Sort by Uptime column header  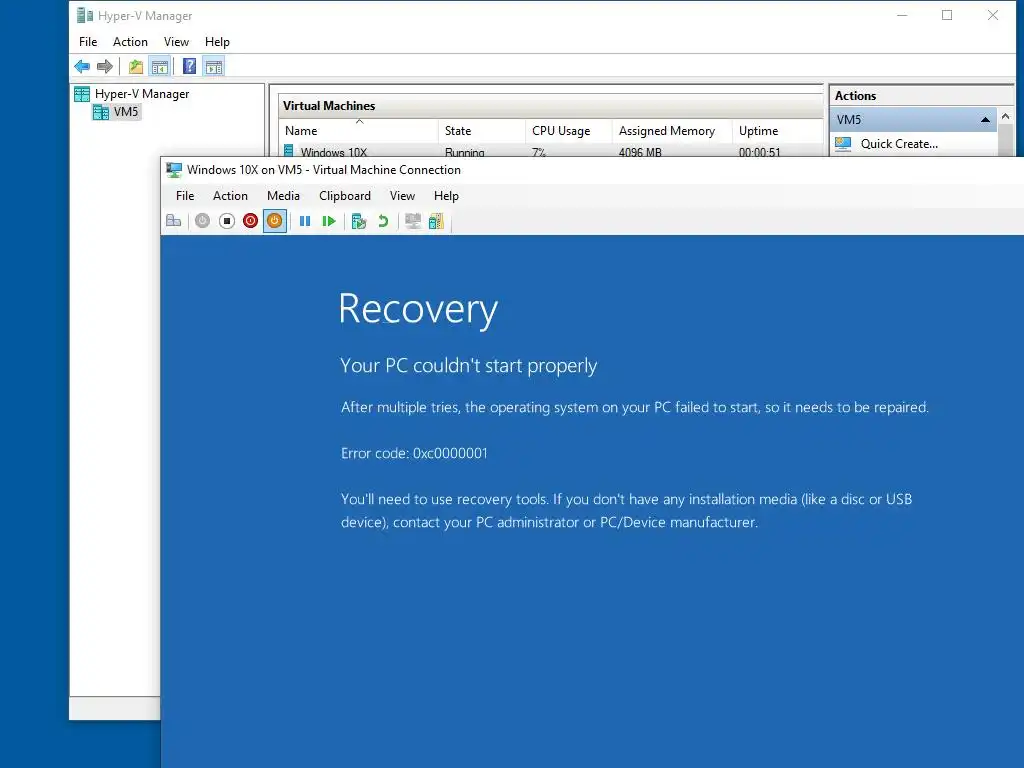pyautogui.click(x=778, y=131)
